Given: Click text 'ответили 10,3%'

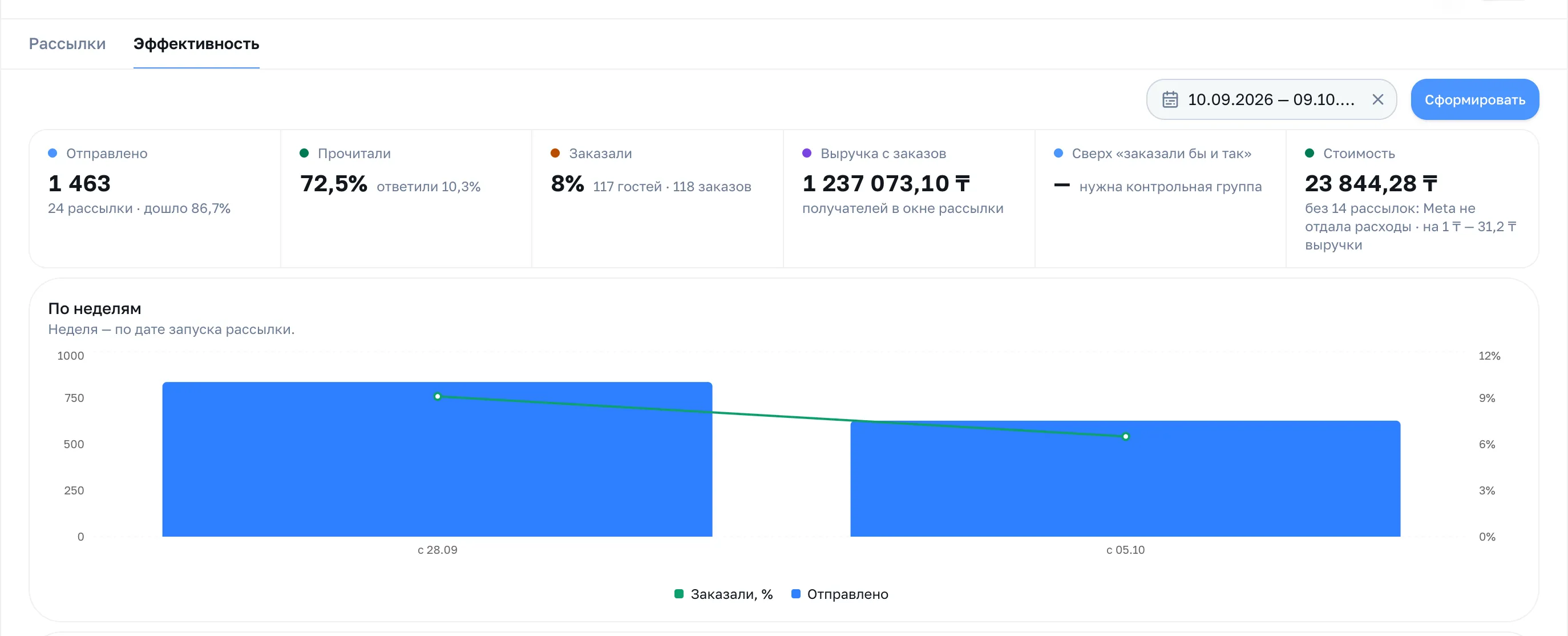Looking at the screenshot, I should click(x=429, y=187).
